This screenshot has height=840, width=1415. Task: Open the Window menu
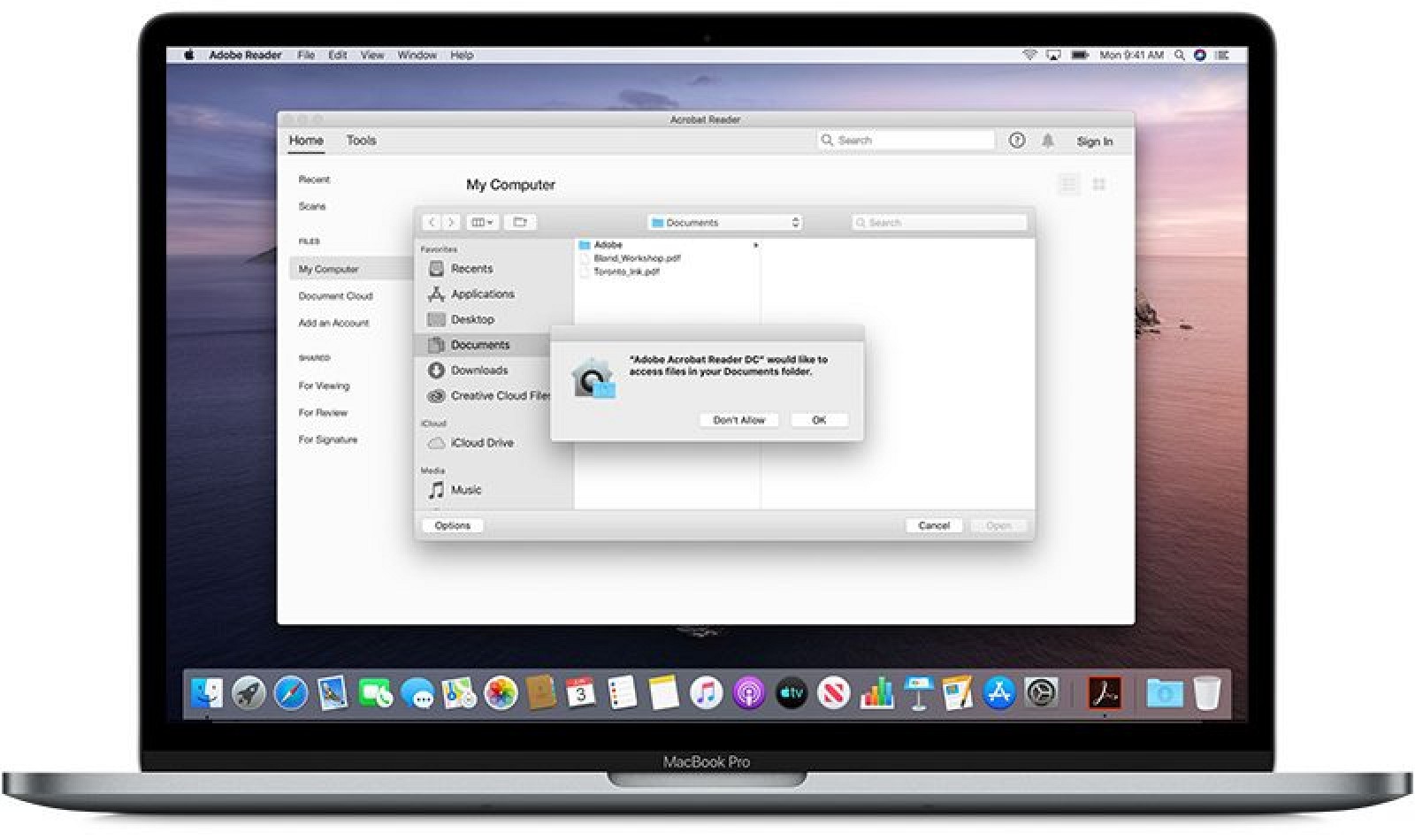point(417,55)
